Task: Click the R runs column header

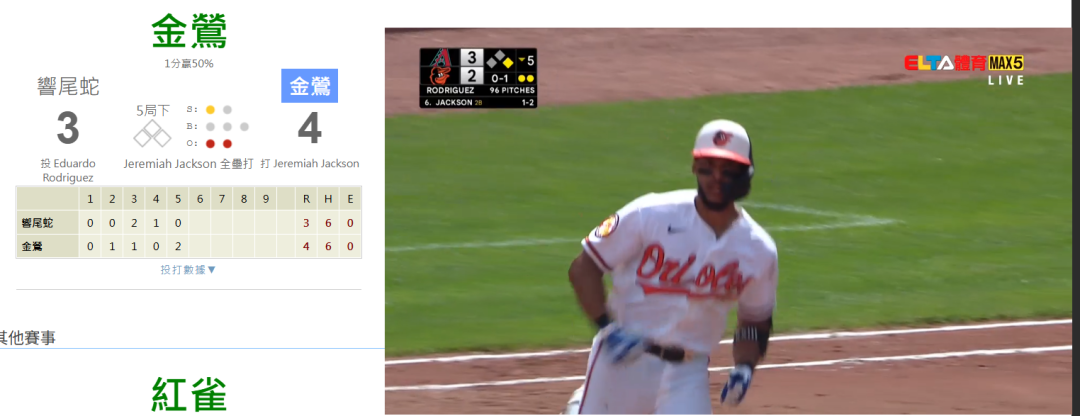Action: pos(306,200)
